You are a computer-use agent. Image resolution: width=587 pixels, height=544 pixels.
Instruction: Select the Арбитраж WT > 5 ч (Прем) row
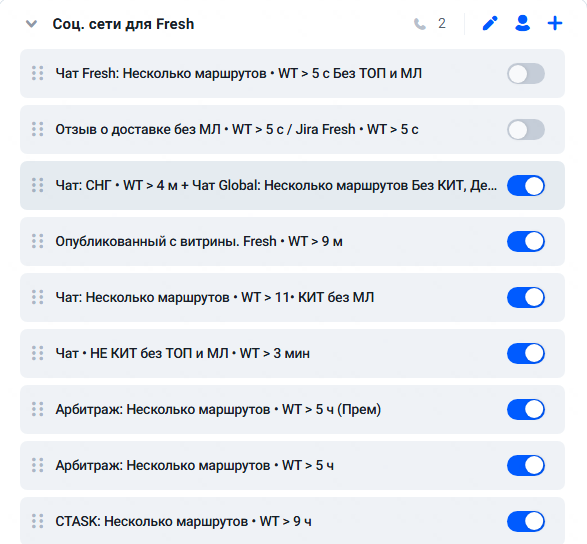[292, 409]
